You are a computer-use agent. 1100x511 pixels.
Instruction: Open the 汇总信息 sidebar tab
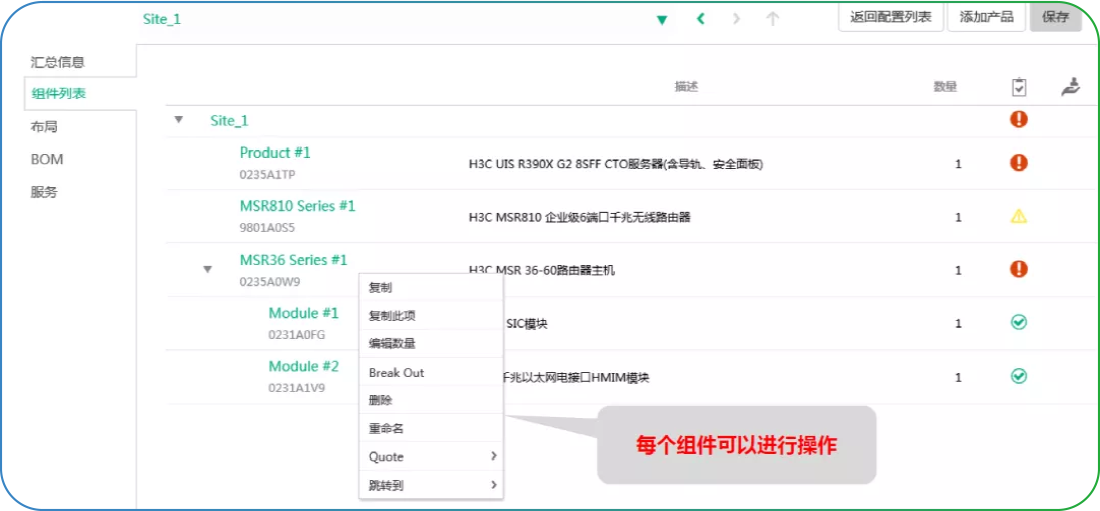(x=58, y=62)
